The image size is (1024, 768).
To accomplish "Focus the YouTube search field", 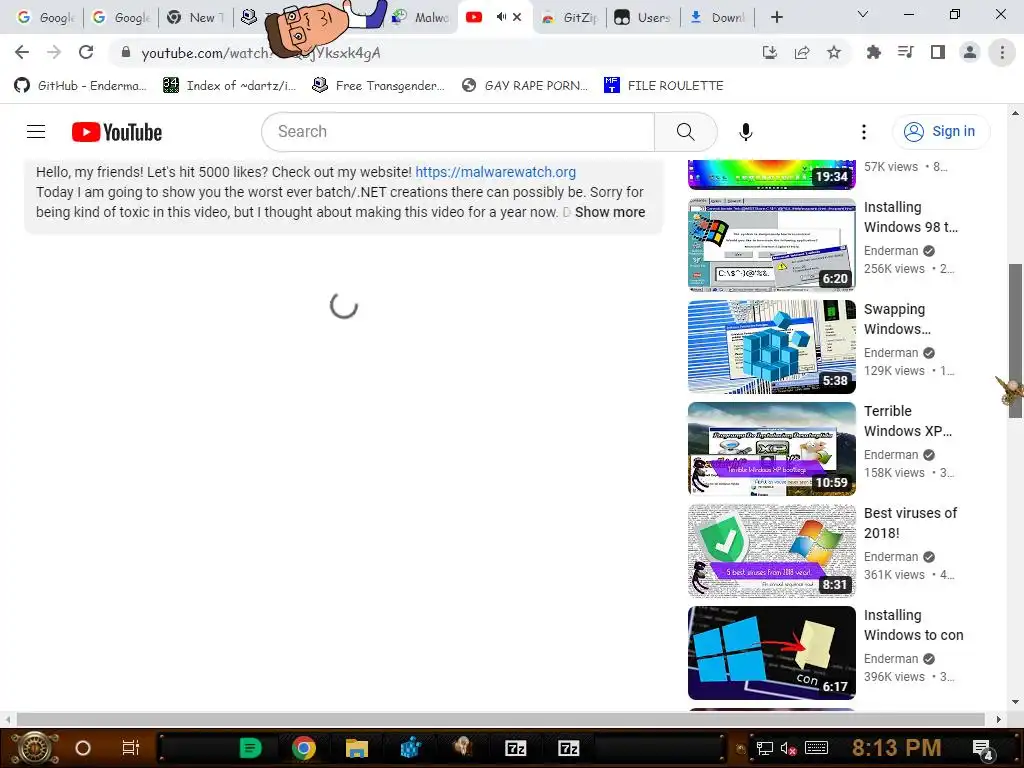I will tap(458, 132).
